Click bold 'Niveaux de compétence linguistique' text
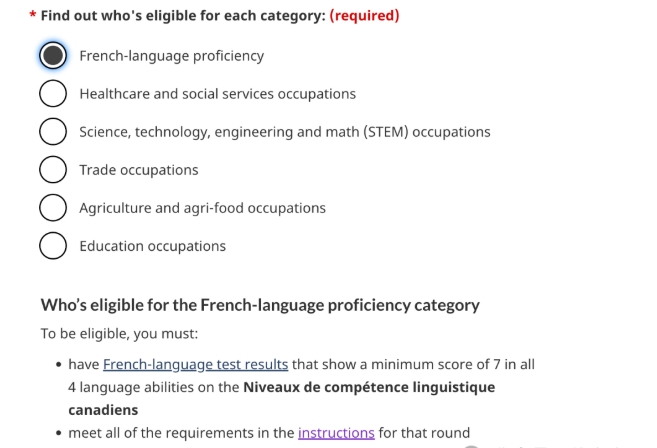 point(369,387)
